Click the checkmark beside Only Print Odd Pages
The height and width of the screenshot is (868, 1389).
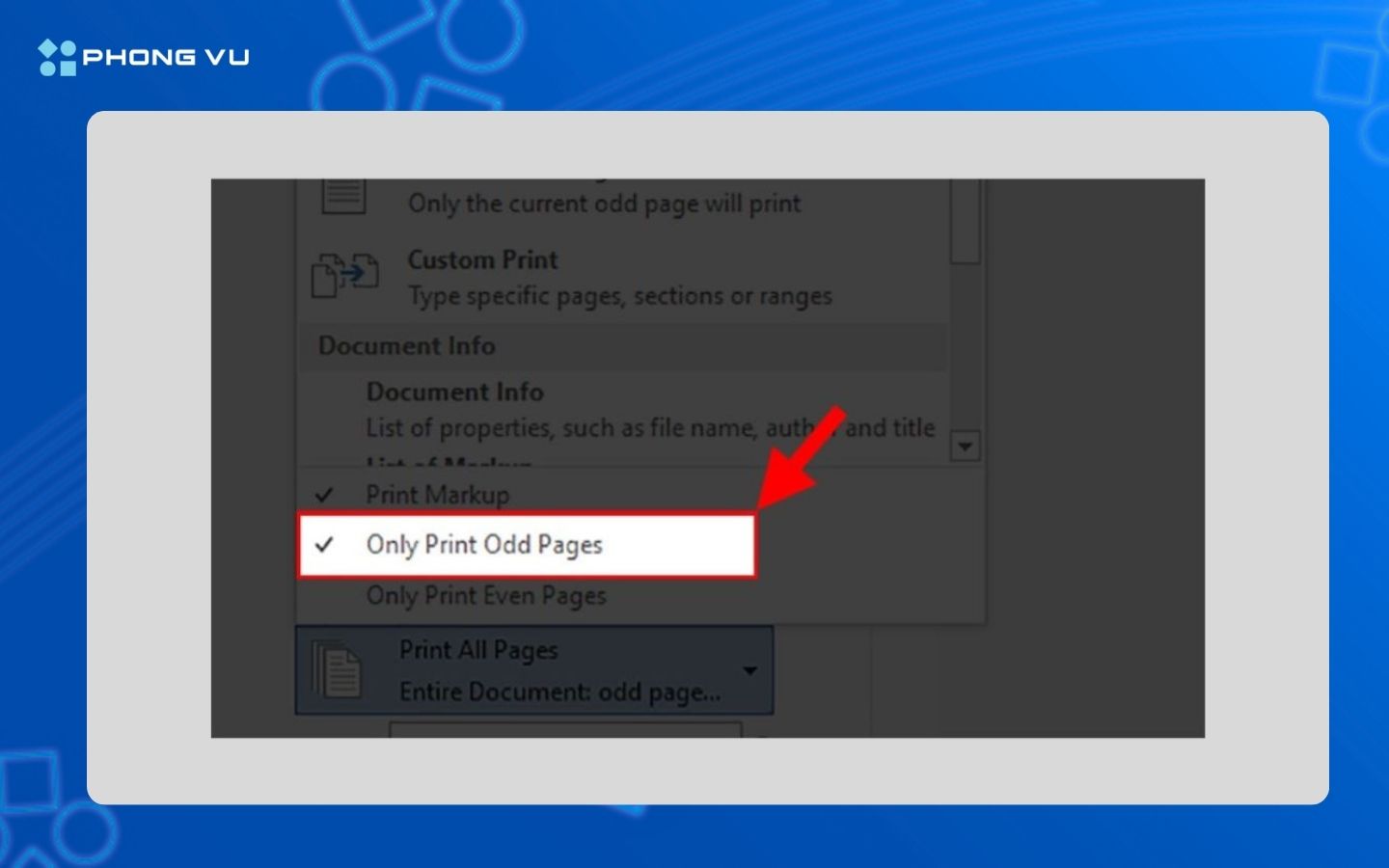point(325,545)
